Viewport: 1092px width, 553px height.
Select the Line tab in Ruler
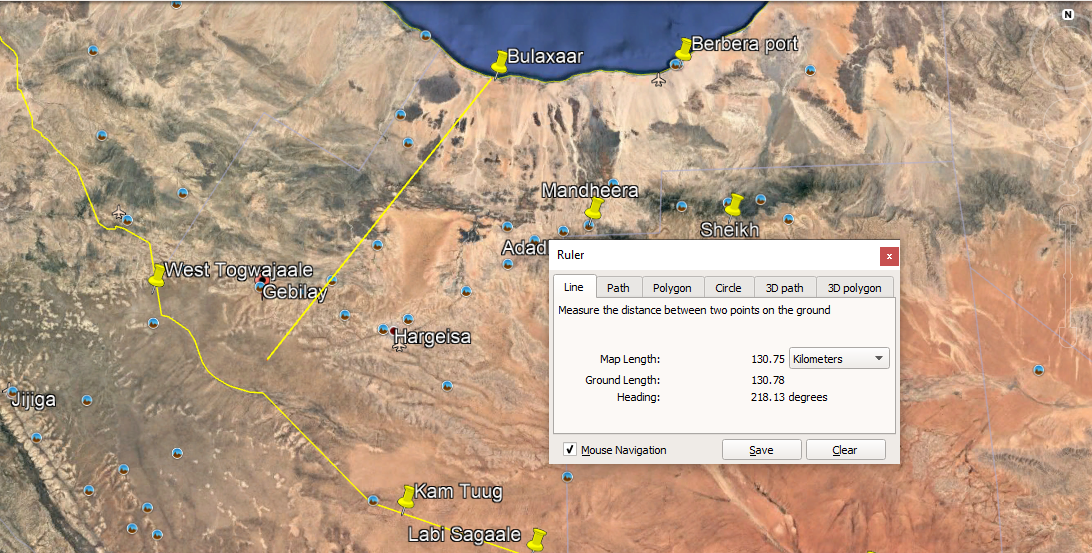[573, 287]
